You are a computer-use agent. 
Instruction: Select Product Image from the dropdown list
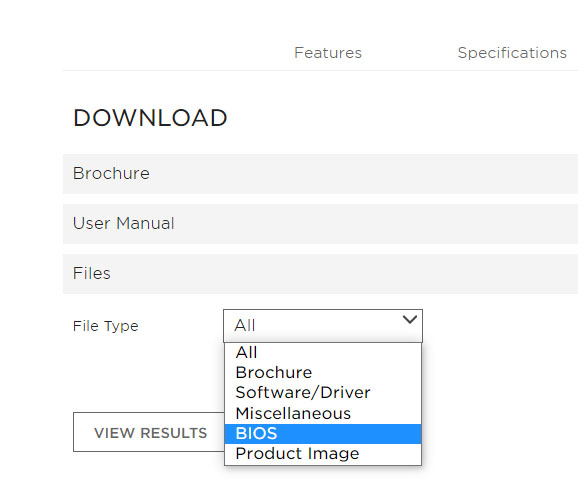[323, 454]
